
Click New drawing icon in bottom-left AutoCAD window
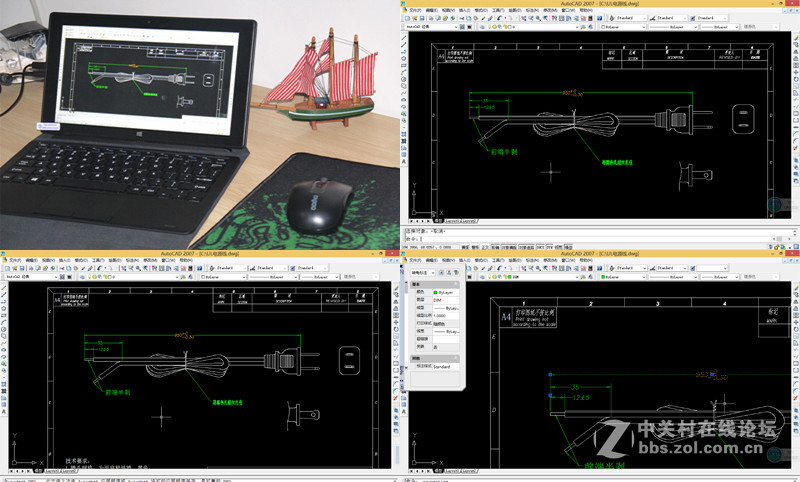point(7,268)
